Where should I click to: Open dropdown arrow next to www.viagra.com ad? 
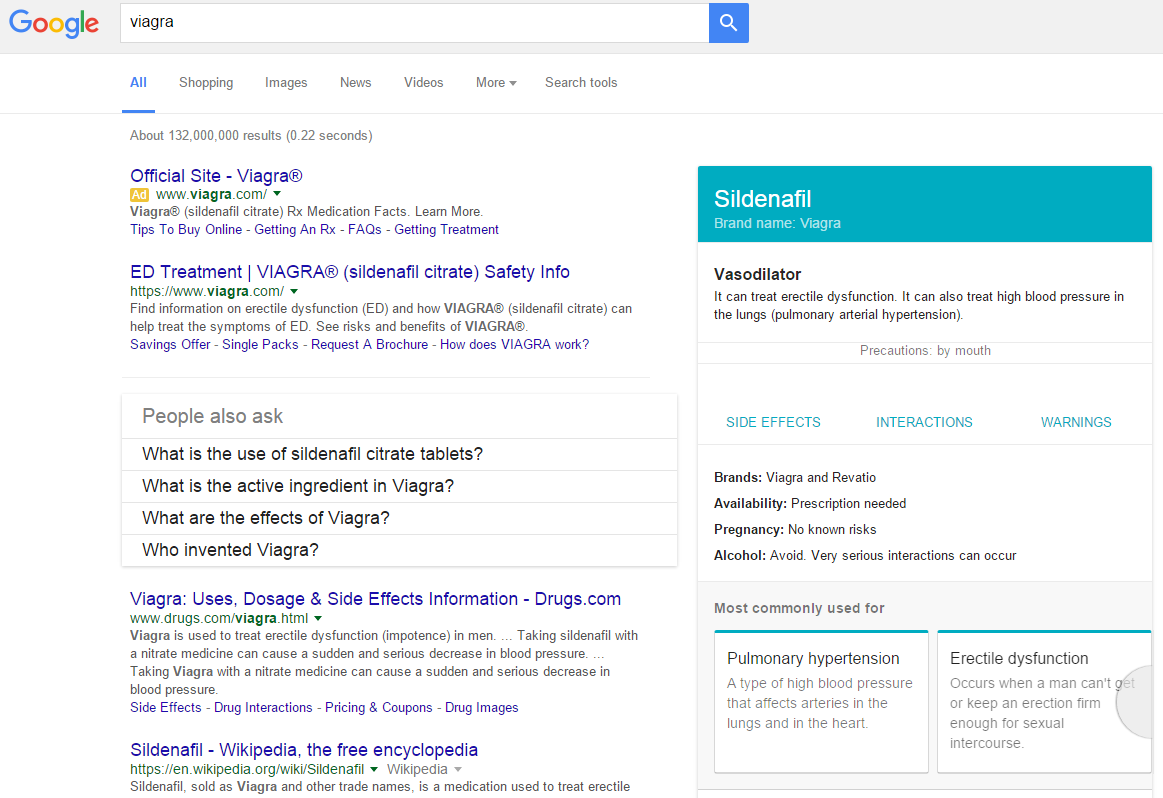pyautogui.click(x=277, y=194)
